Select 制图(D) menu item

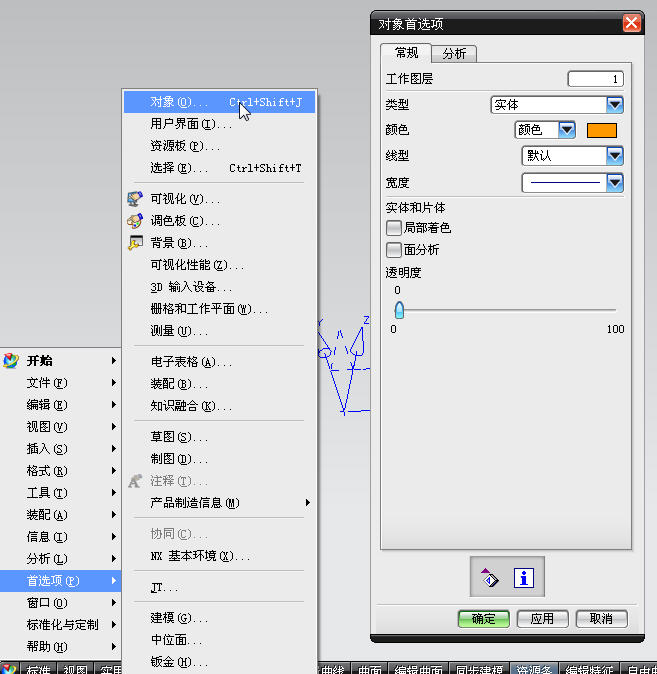pos(219,459)
